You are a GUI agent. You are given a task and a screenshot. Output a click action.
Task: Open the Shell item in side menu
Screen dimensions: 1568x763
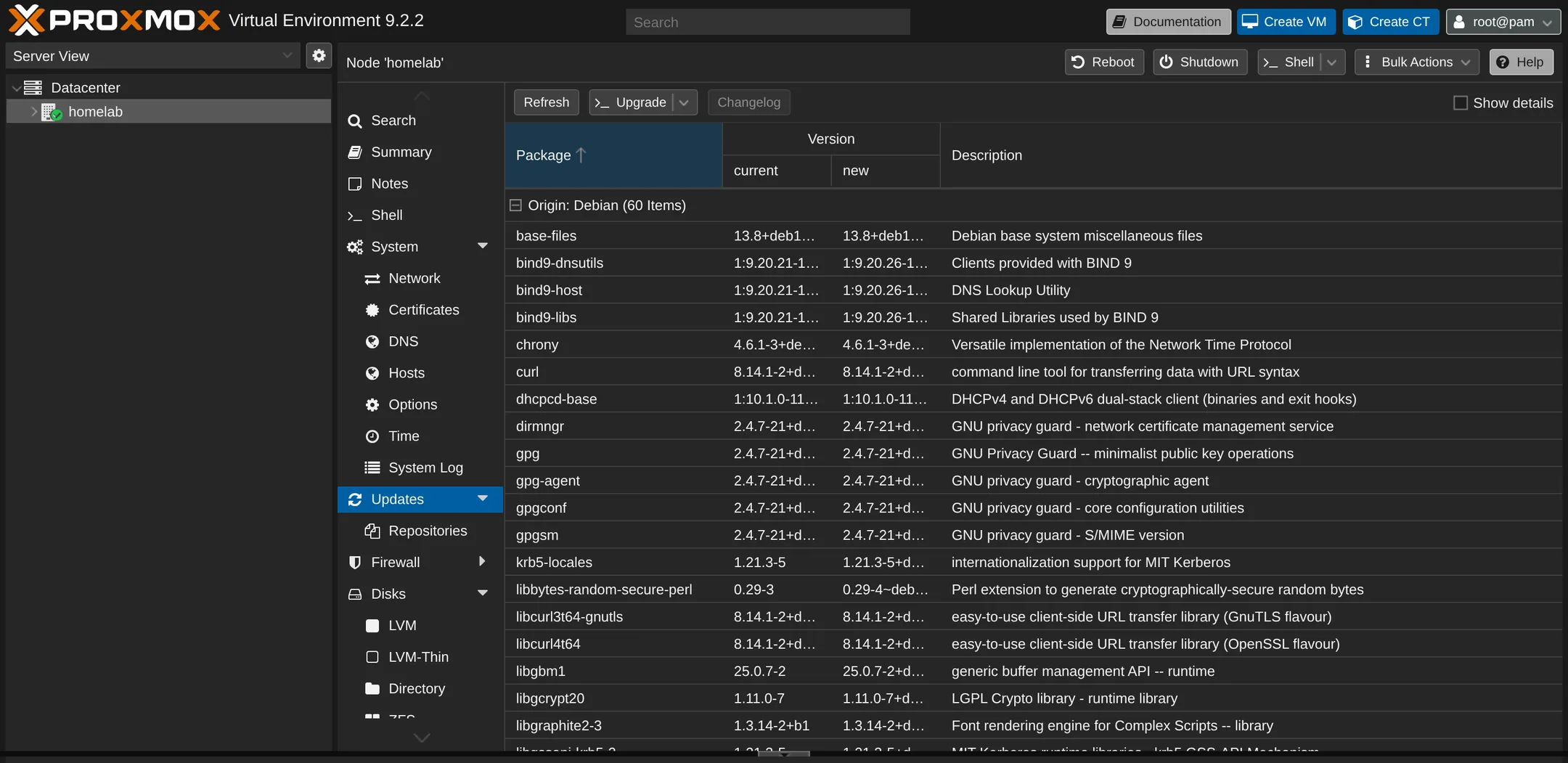tap(420, 215)
